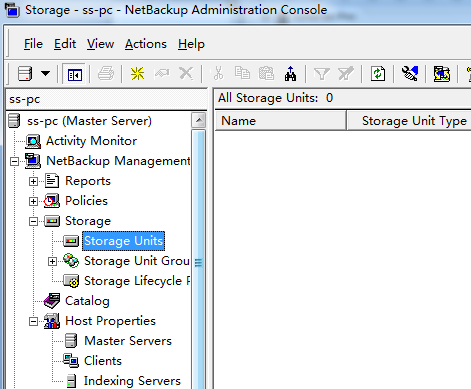Select Storage Lifecycle Policies tree item
This screenshot has height=389, width=471.
tap(137, 281)
